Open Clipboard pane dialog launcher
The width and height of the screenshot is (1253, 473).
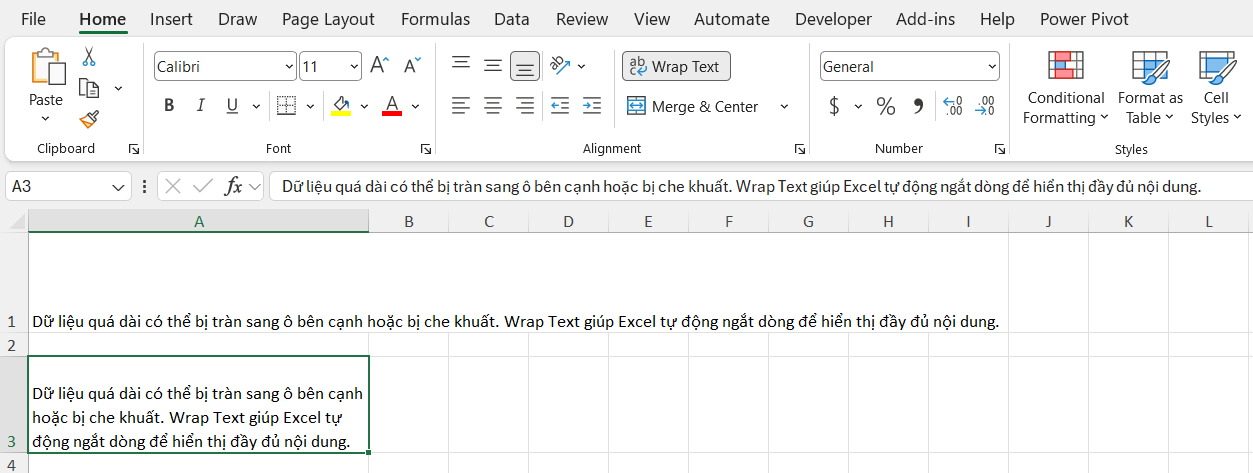coord(133,149)
